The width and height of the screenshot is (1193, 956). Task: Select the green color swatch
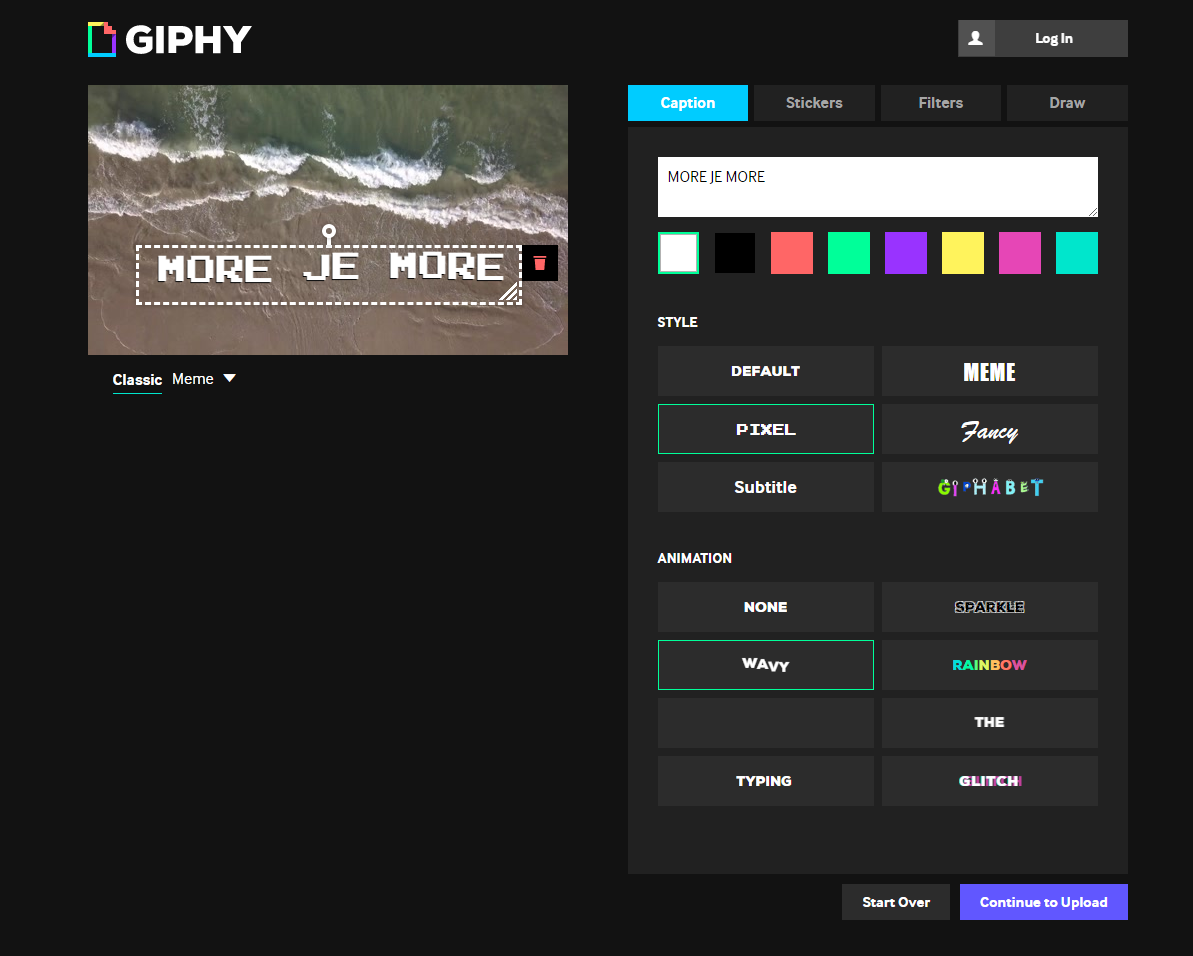(x=849, y=253)
